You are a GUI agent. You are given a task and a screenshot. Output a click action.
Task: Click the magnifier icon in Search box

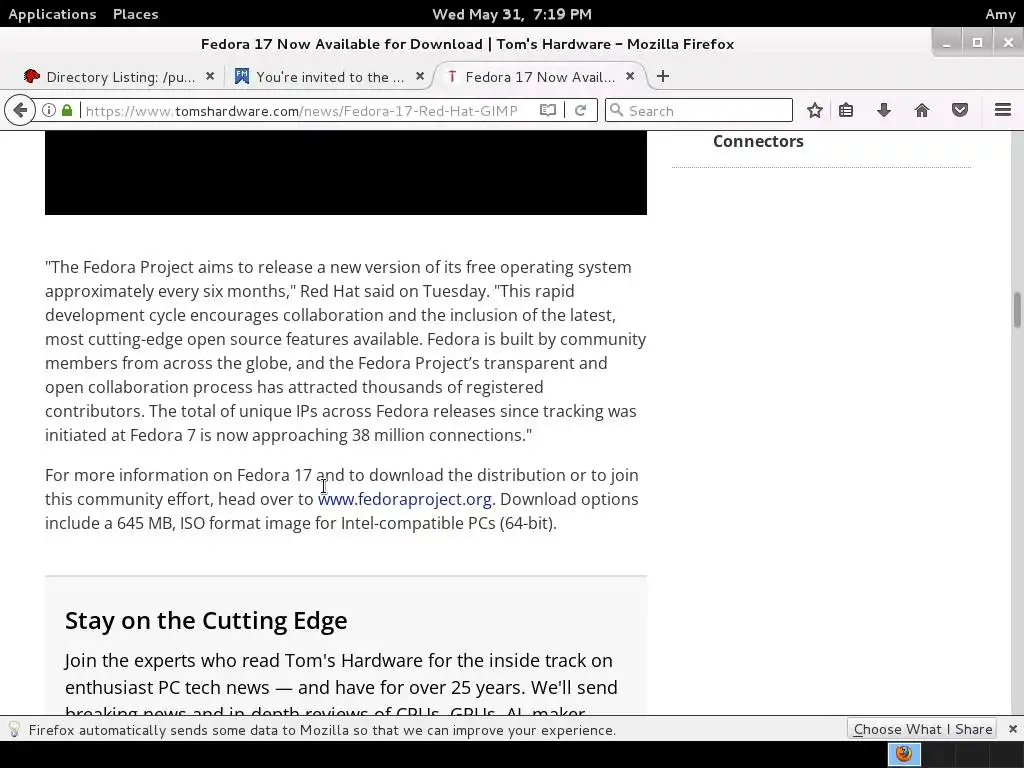(x=616, y=110)
